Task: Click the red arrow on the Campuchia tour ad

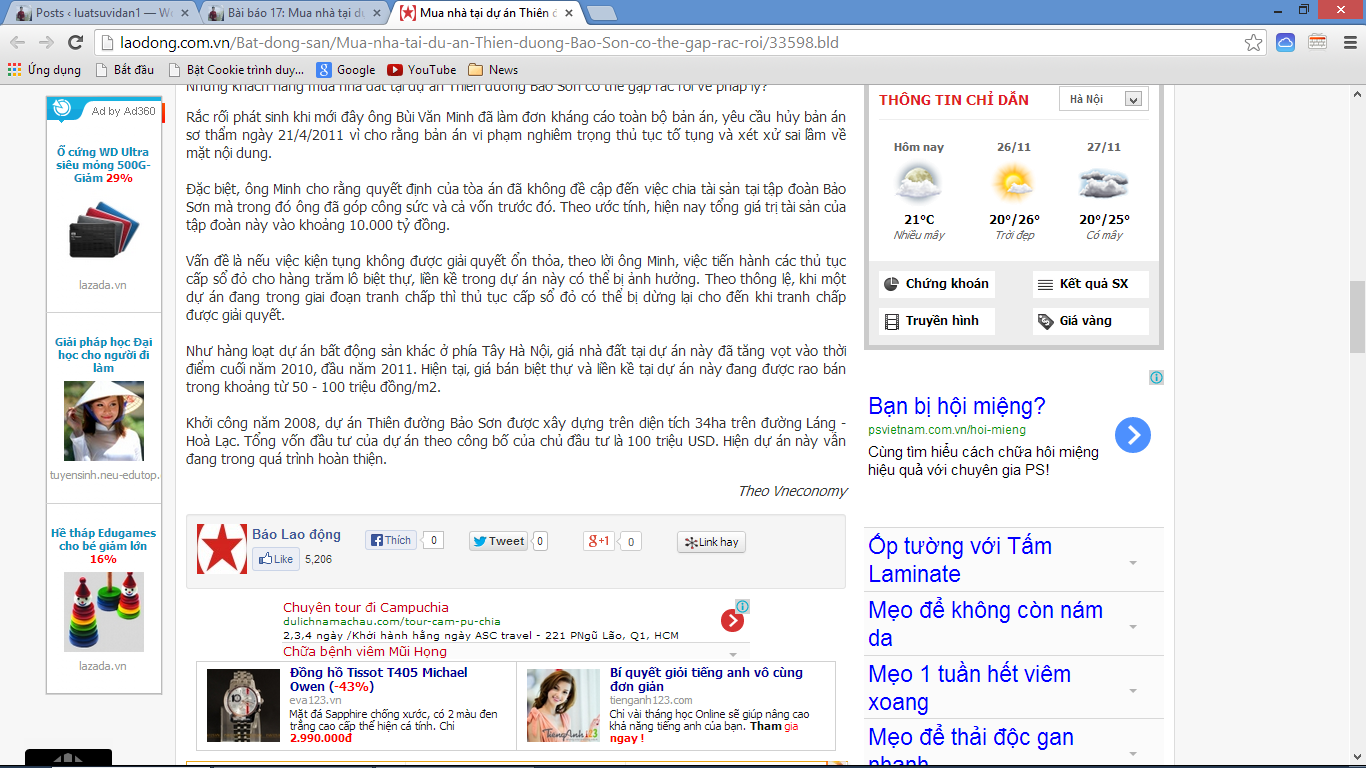Action: (x=733, y=621)
